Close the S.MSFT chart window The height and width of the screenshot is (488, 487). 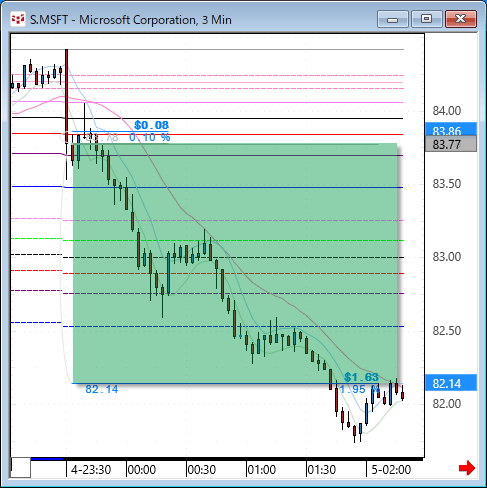pyautogui.click(x=461, y=19)
